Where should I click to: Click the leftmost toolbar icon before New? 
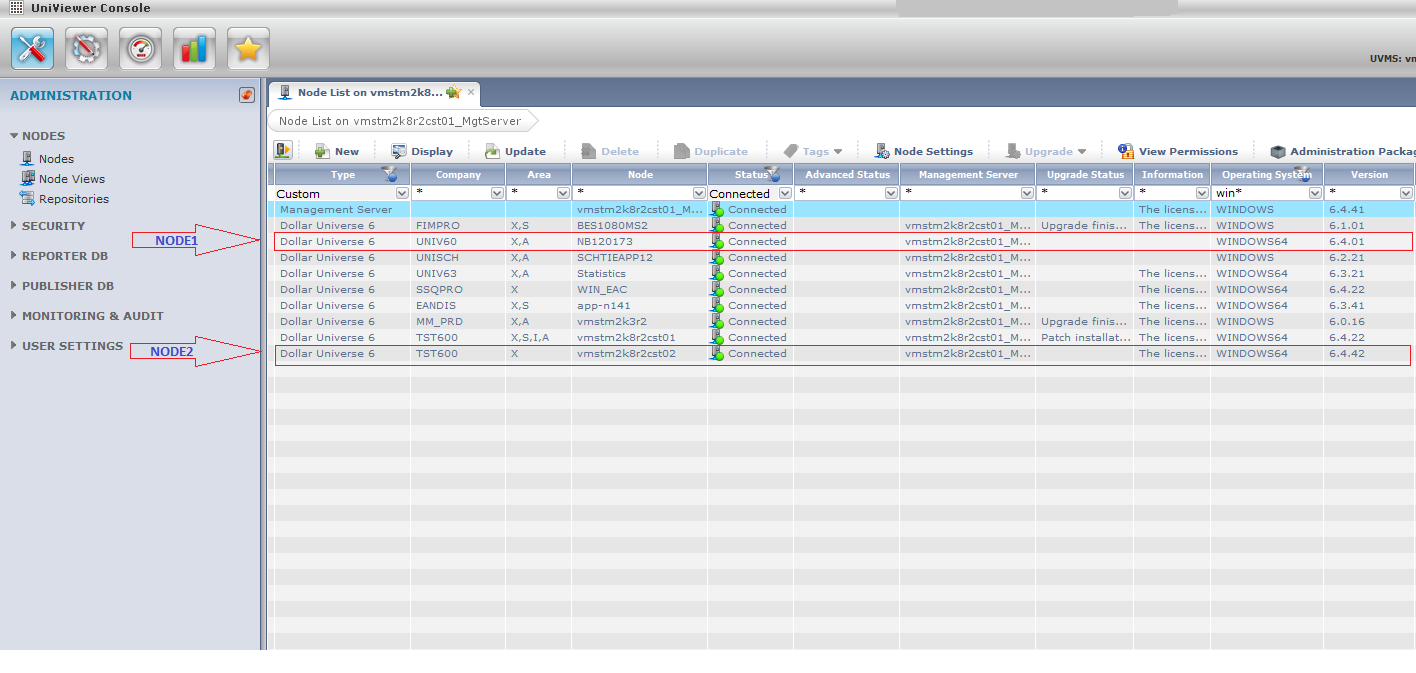point(283,151)
